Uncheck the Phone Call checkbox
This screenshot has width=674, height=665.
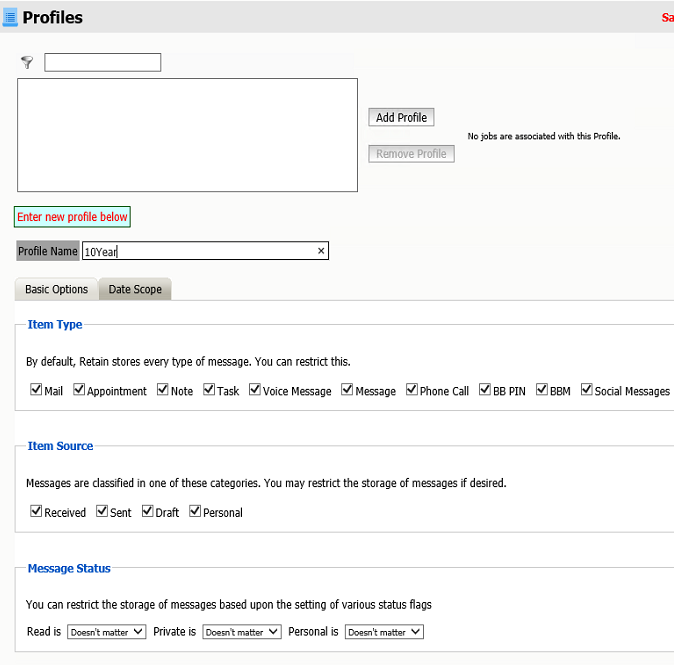[x=412, y=390]
